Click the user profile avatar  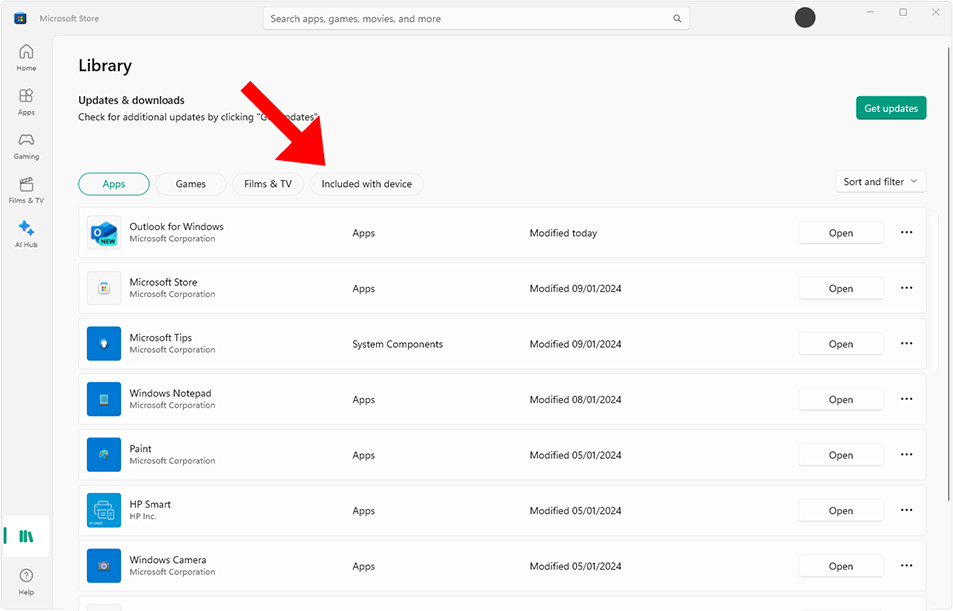pyautogui.click(x=804, y=18)
